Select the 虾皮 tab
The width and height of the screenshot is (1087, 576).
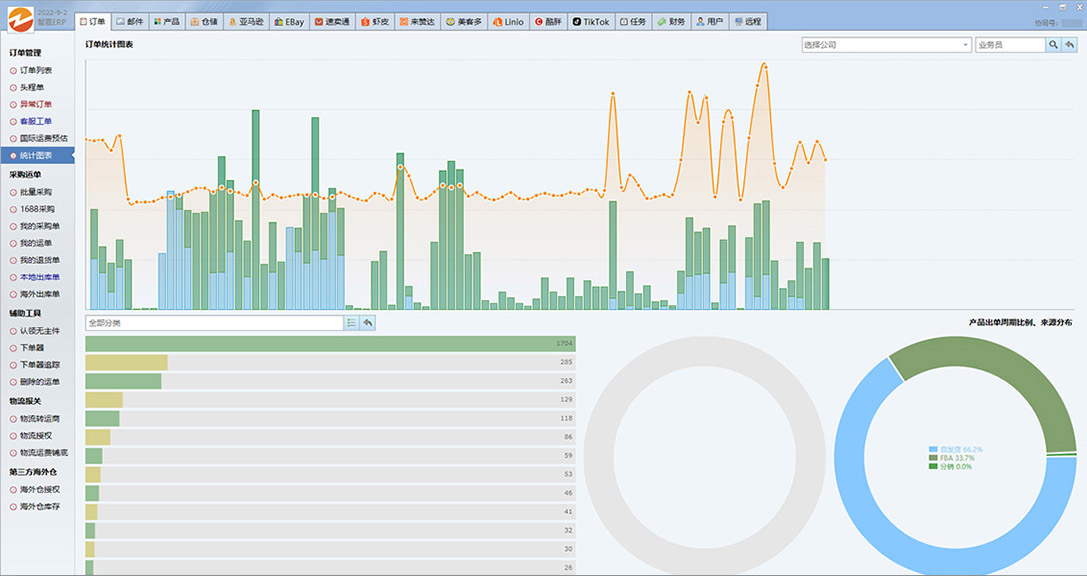(x=375, y=22)
